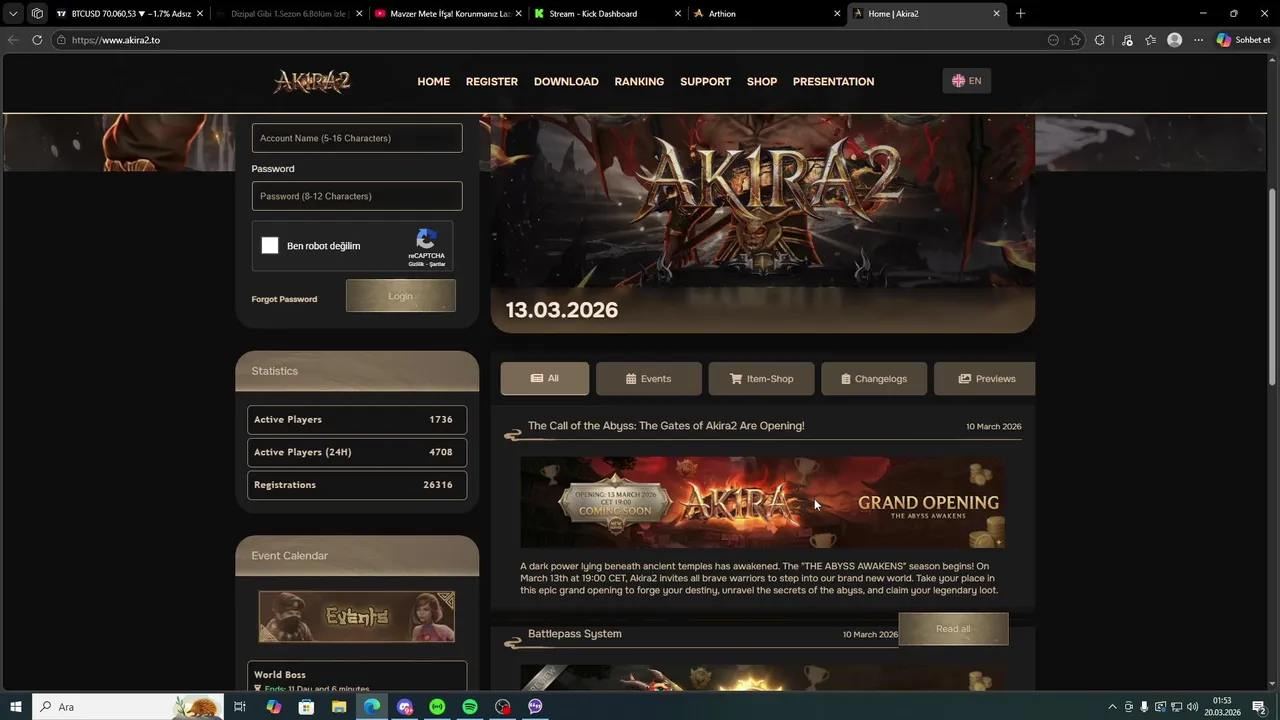The image size is (1280, 720).
Task: Click the browser back arrow
Action: pos(12,40)
